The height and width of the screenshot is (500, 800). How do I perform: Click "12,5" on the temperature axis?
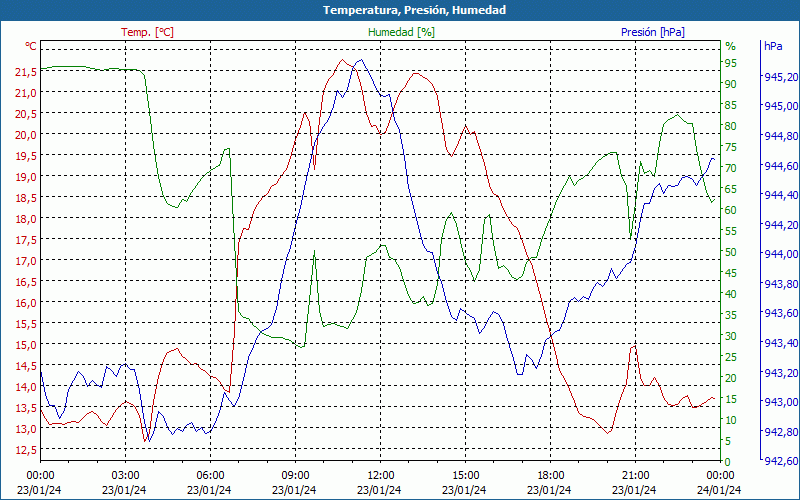pyautogui.click(x=26, y=449)
